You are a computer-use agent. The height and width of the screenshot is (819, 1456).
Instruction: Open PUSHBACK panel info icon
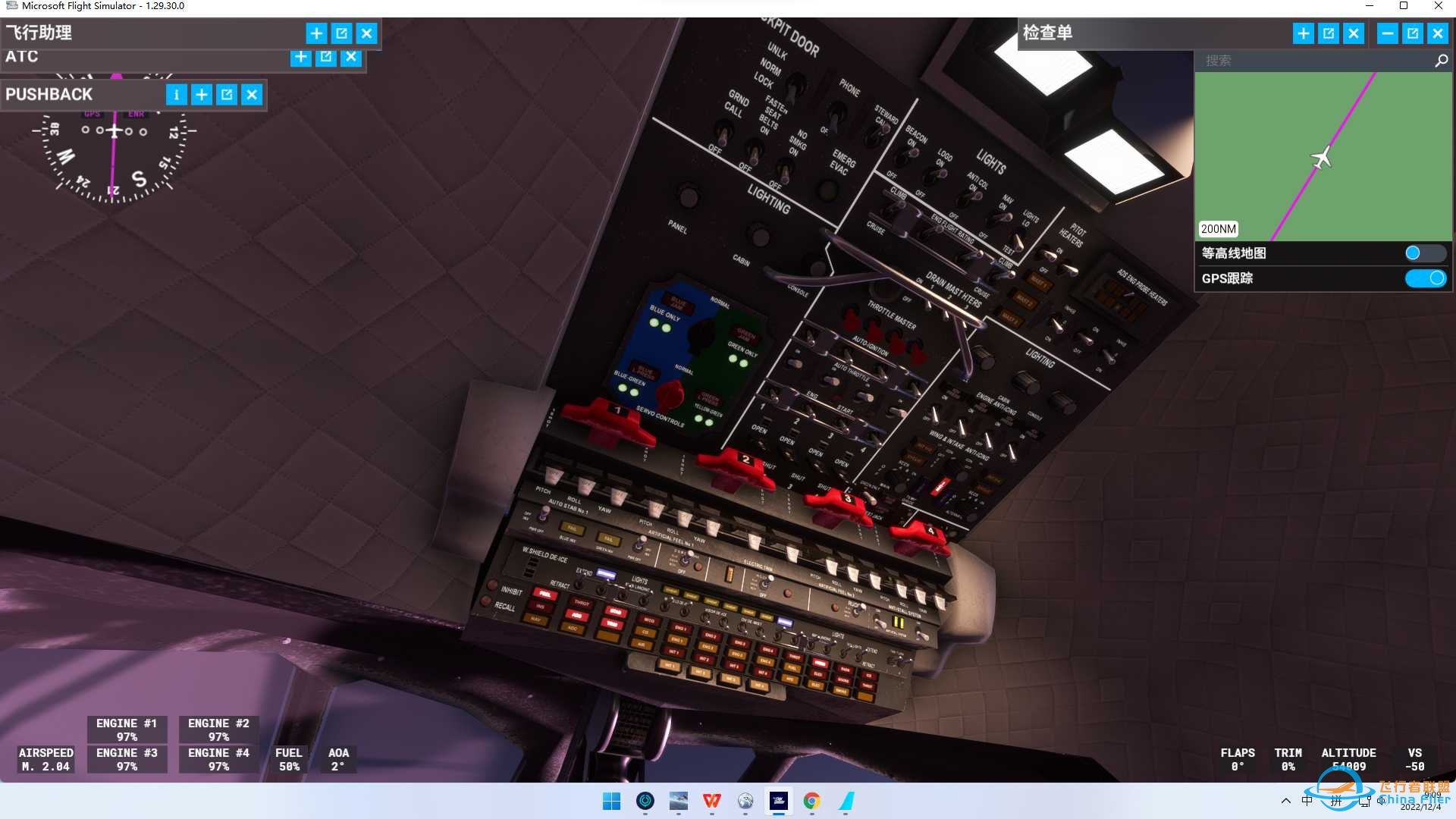(x=176, y=95)
